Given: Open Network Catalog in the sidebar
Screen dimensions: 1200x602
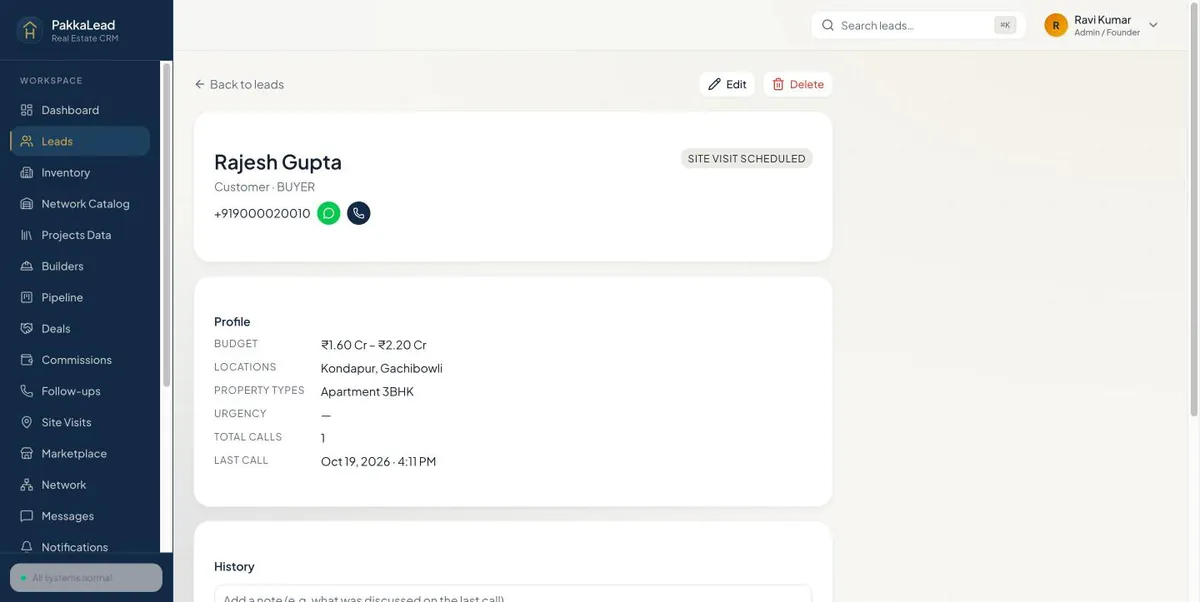Looking at the screenshot, I should click(x=80, y=204).
